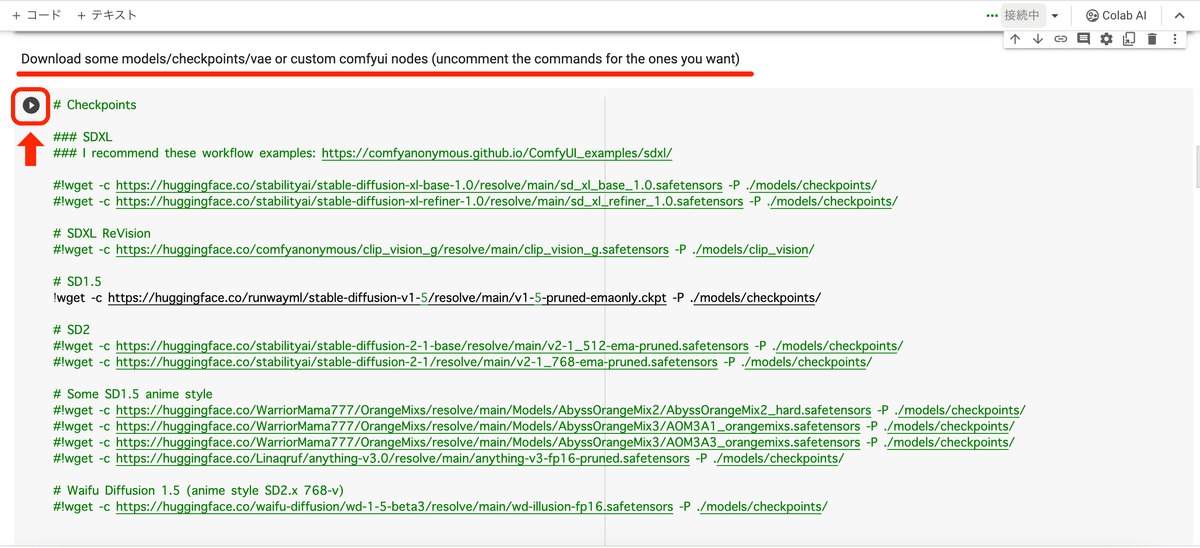Add a comment using the comment icon
The height and width of the screenshot is (548, 1200).
coord(1083,39)
